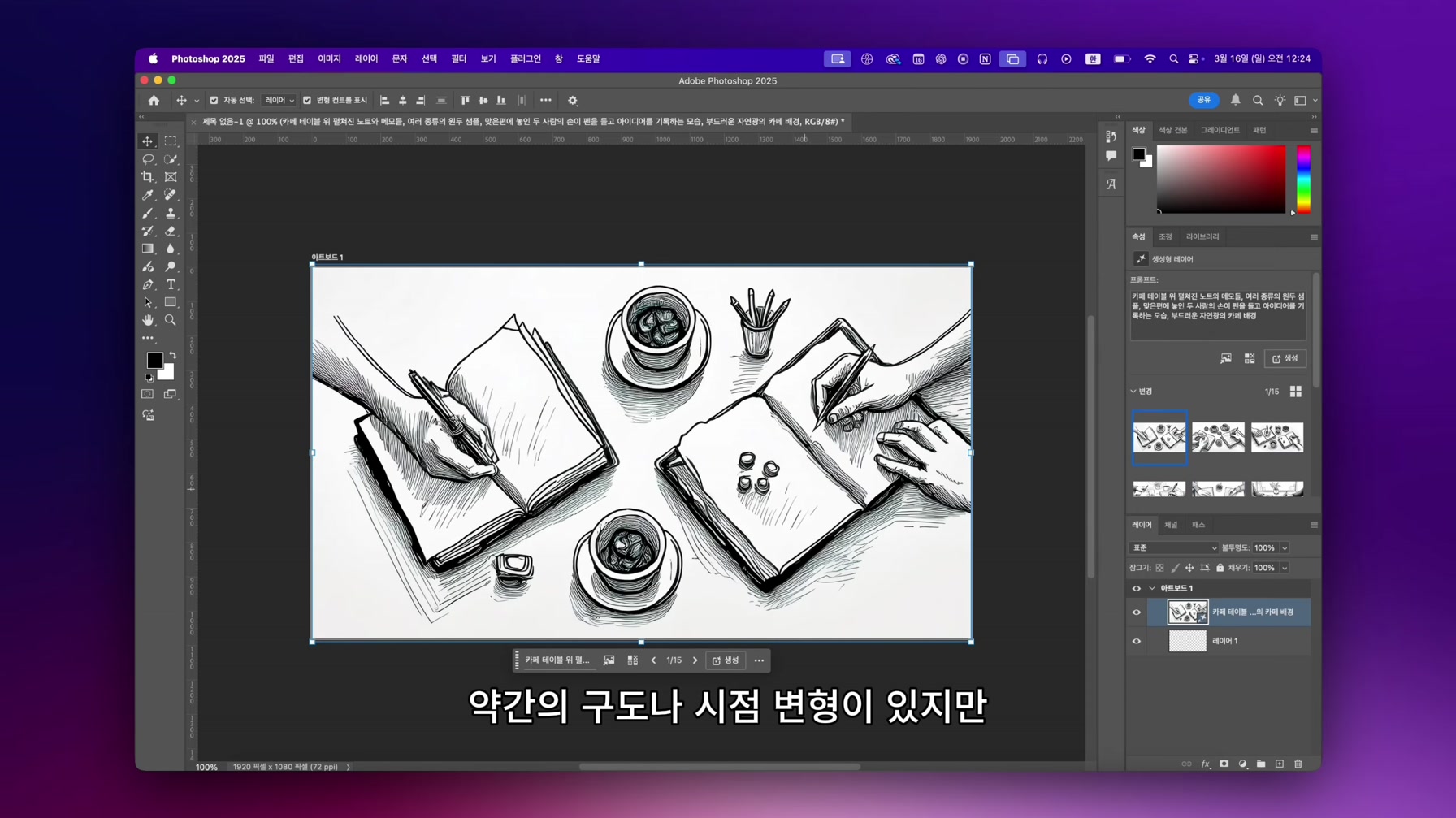Viewport: 1456px width, 818px height.
Task: Select the Eyedropper tool
Action: point(148,195)
